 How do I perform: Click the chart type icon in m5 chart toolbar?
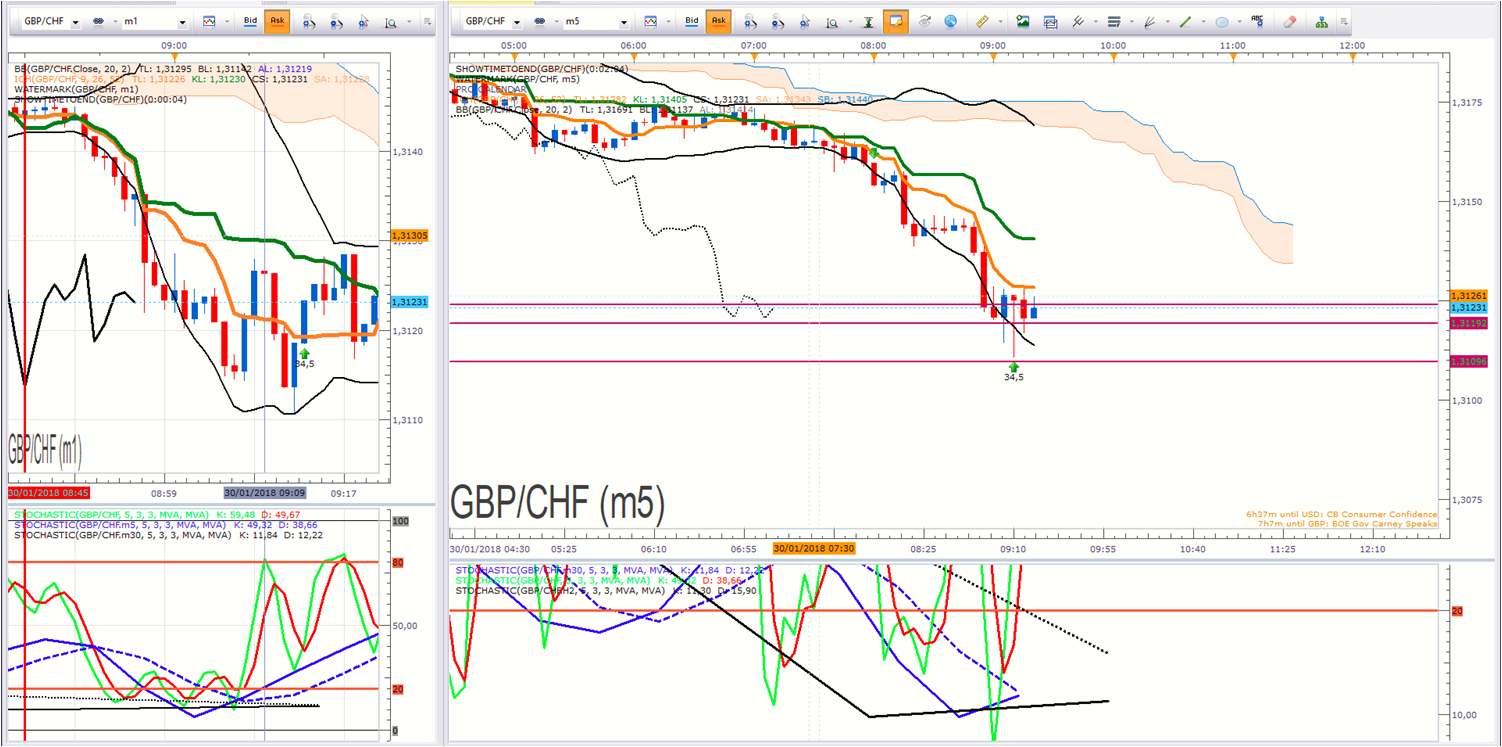coord(650,22)
